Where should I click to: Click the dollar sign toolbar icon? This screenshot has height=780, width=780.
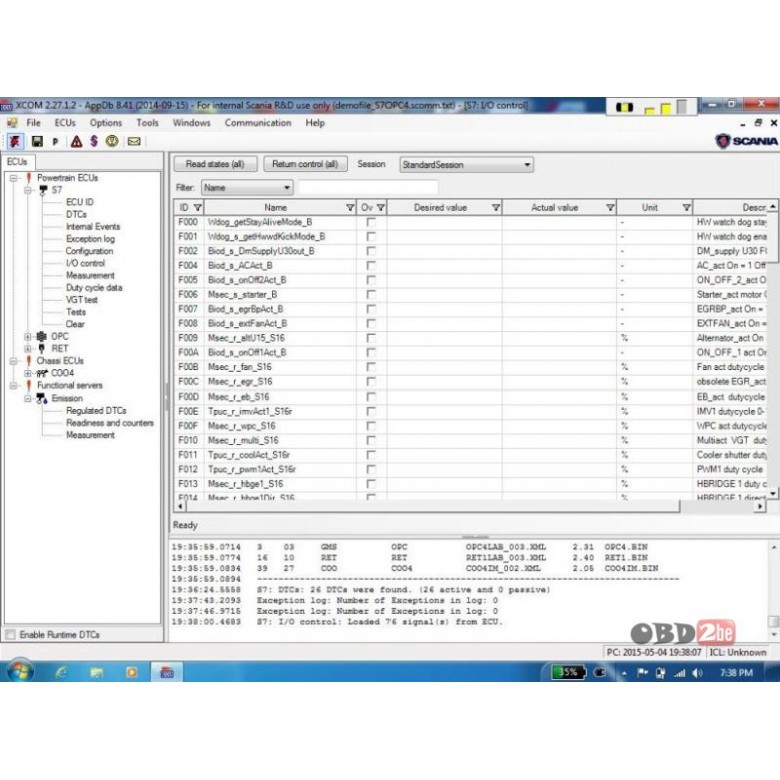tap(94, 141)
